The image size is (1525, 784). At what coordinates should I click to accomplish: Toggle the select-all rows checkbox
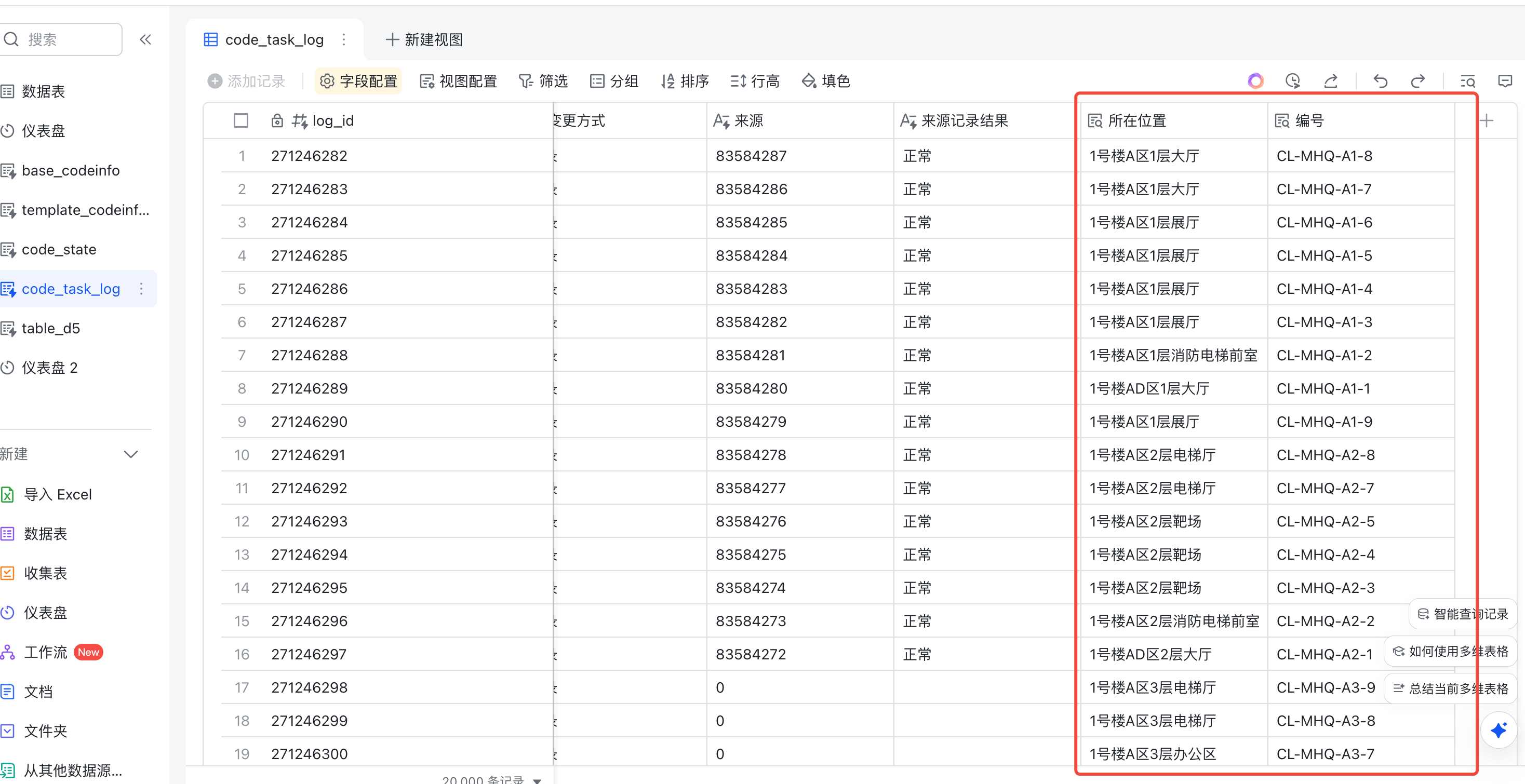[x=240, y=120]
